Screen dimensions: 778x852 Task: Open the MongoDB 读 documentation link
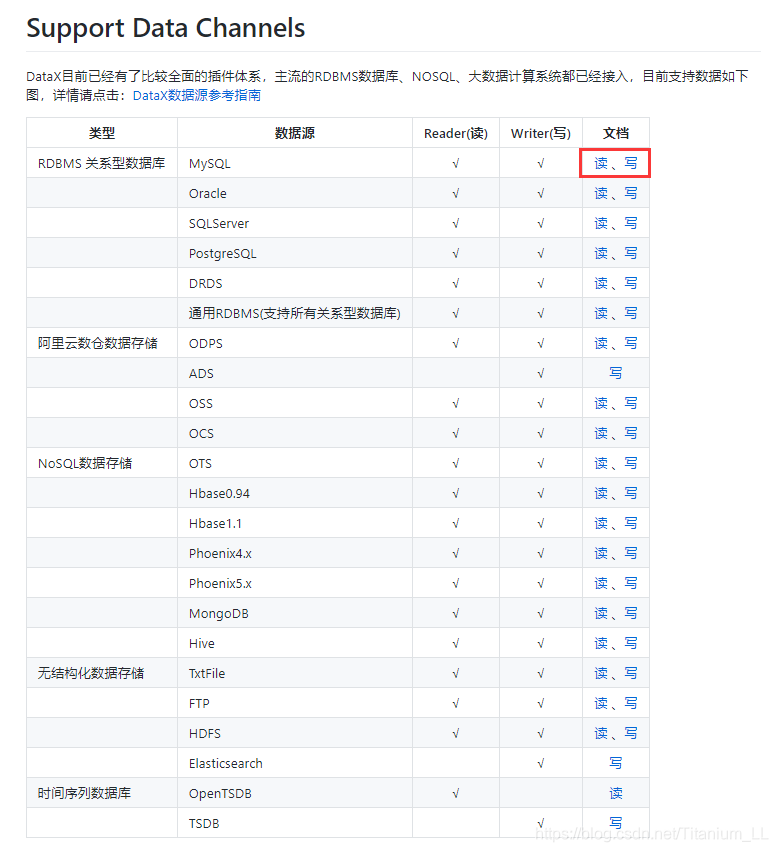click(x=601, y=613)
